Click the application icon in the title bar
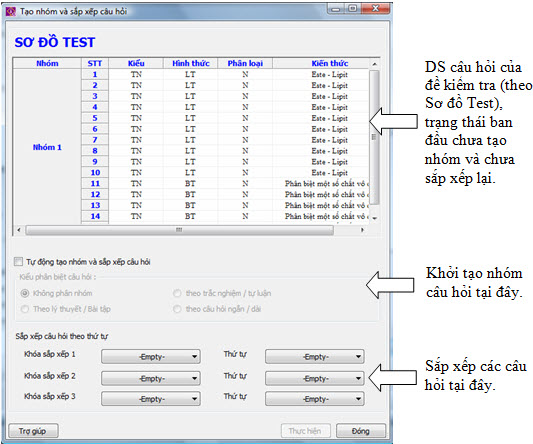Screen dimensions: 533x444 pos(11,11)
